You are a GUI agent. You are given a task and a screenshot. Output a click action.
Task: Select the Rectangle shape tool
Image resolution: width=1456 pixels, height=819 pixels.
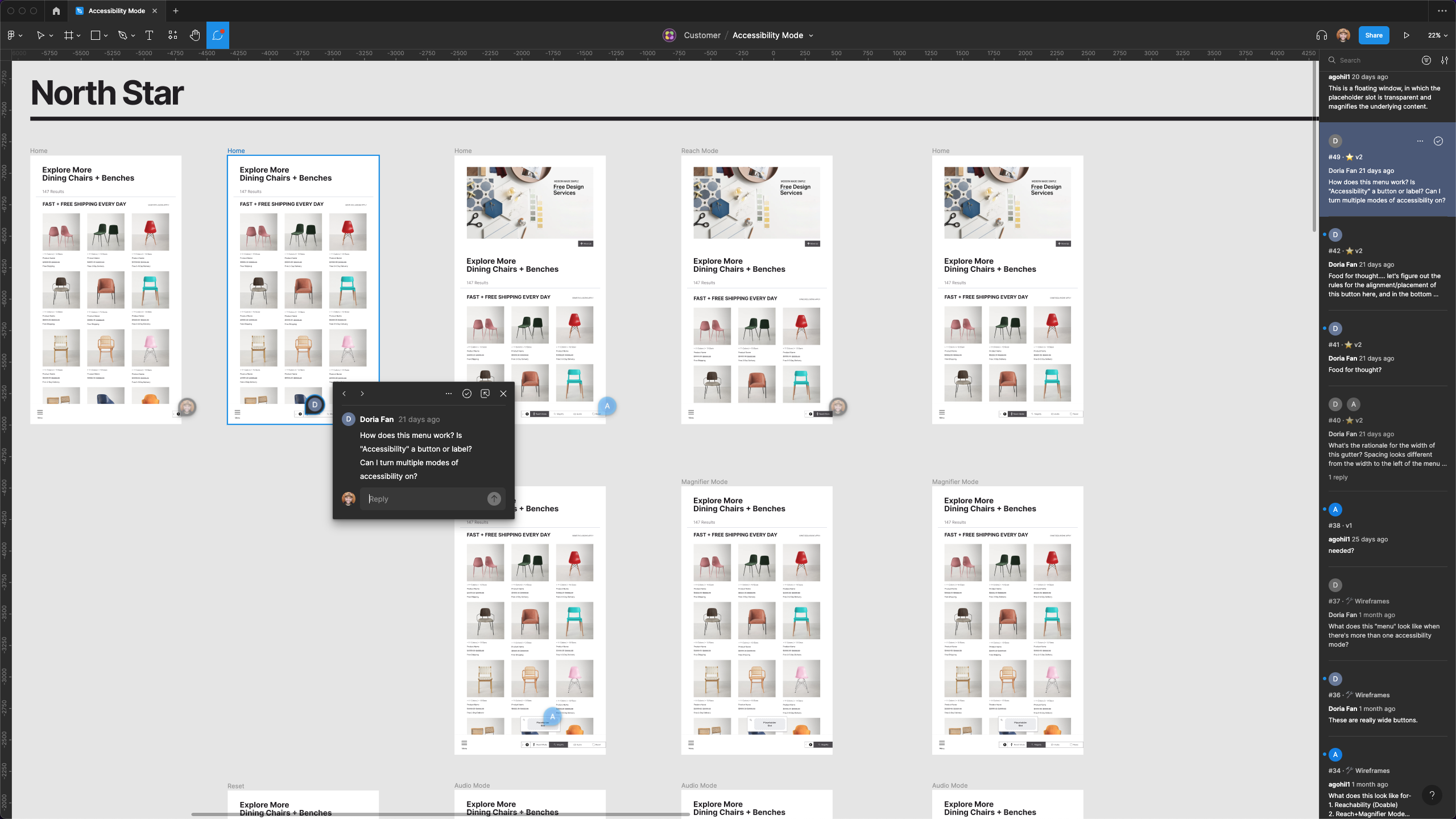click(x=96, y=35)
